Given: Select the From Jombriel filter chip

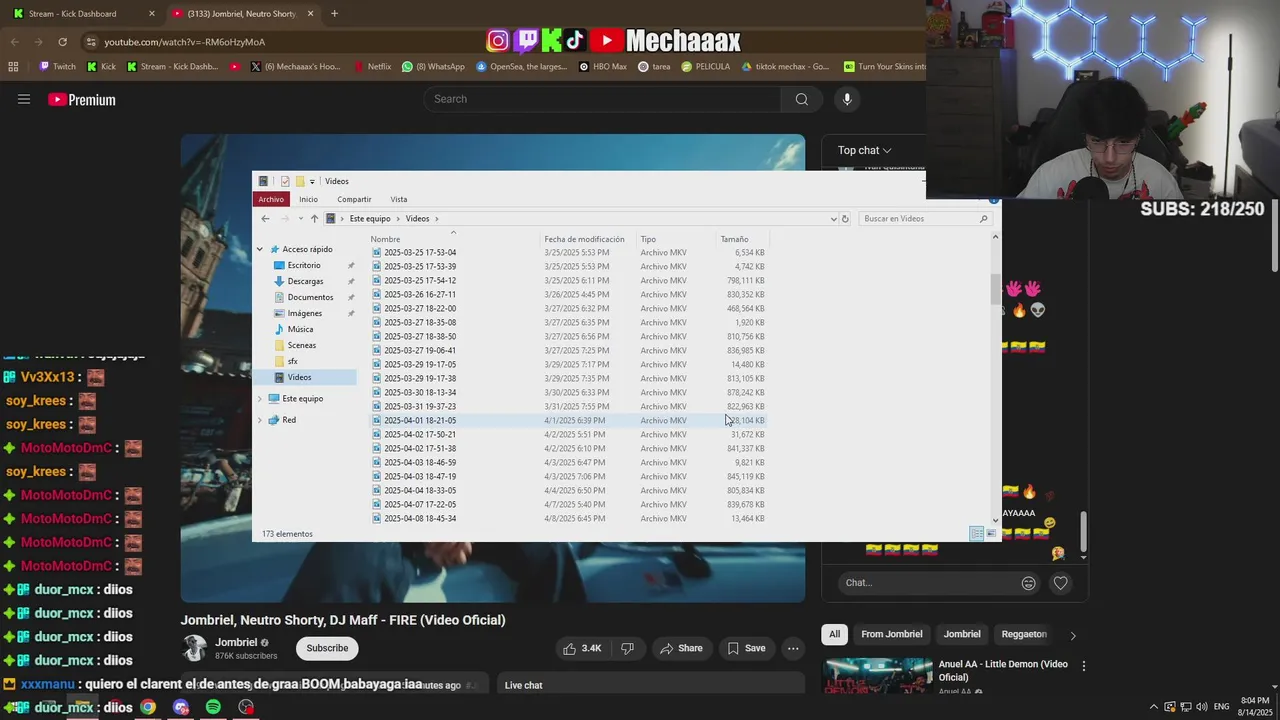Looking at the screenshot, I should 892,634.
